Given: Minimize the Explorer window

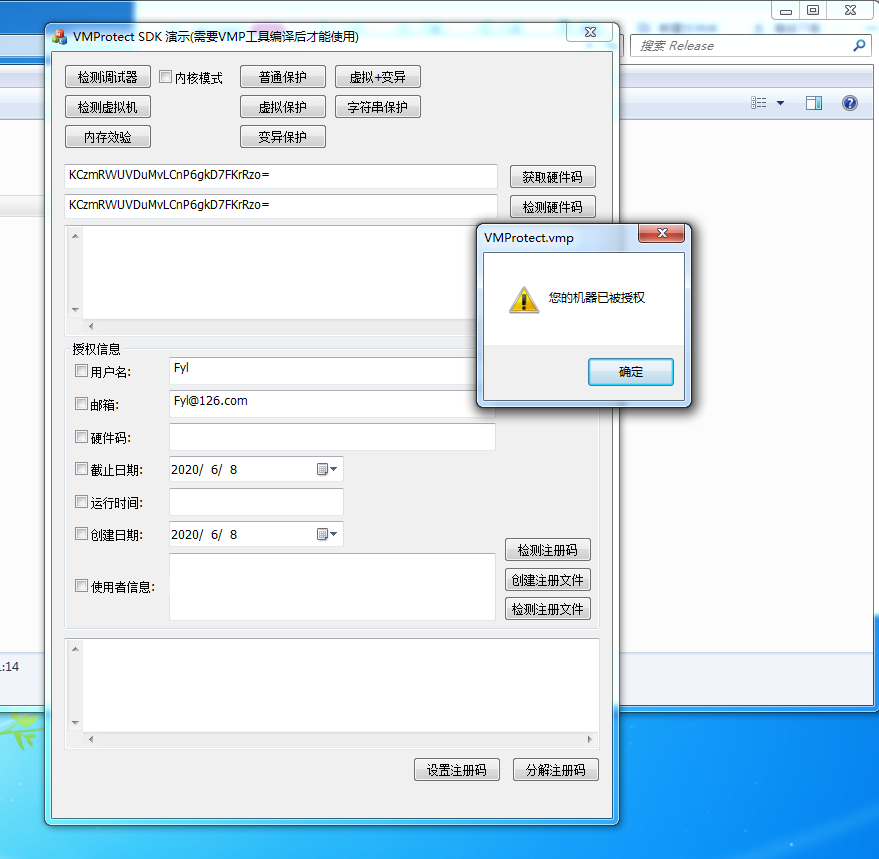Looking at the screenshot, I should click(x=786, y=11).
